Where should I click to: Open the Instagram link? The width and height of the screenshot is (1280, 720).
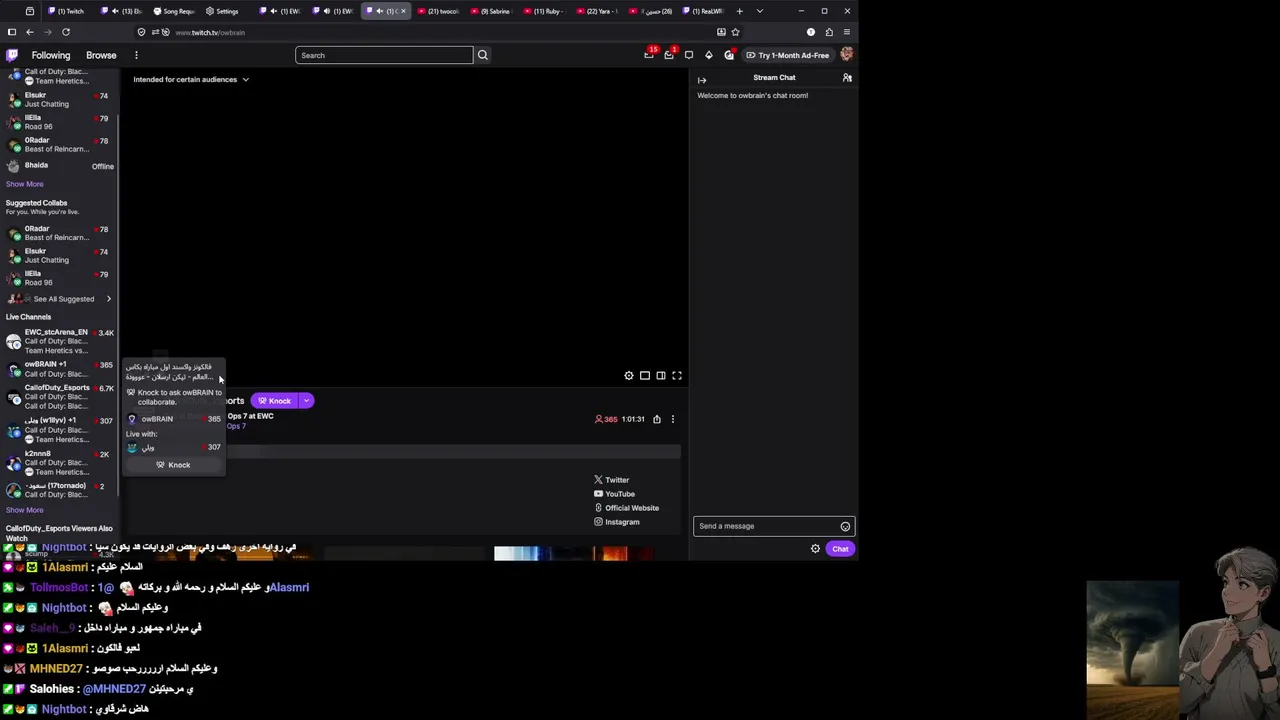click(616, 522)
